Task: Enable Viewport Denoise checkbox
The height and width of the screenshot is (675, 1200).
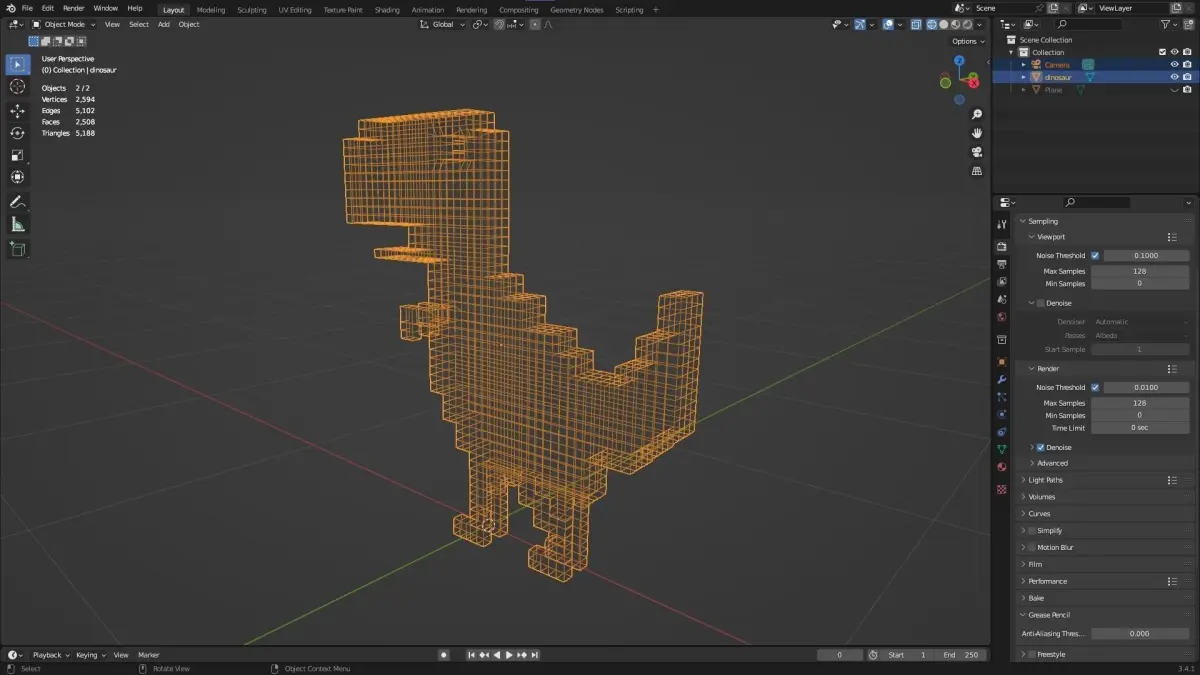Action: (1041, 303)
